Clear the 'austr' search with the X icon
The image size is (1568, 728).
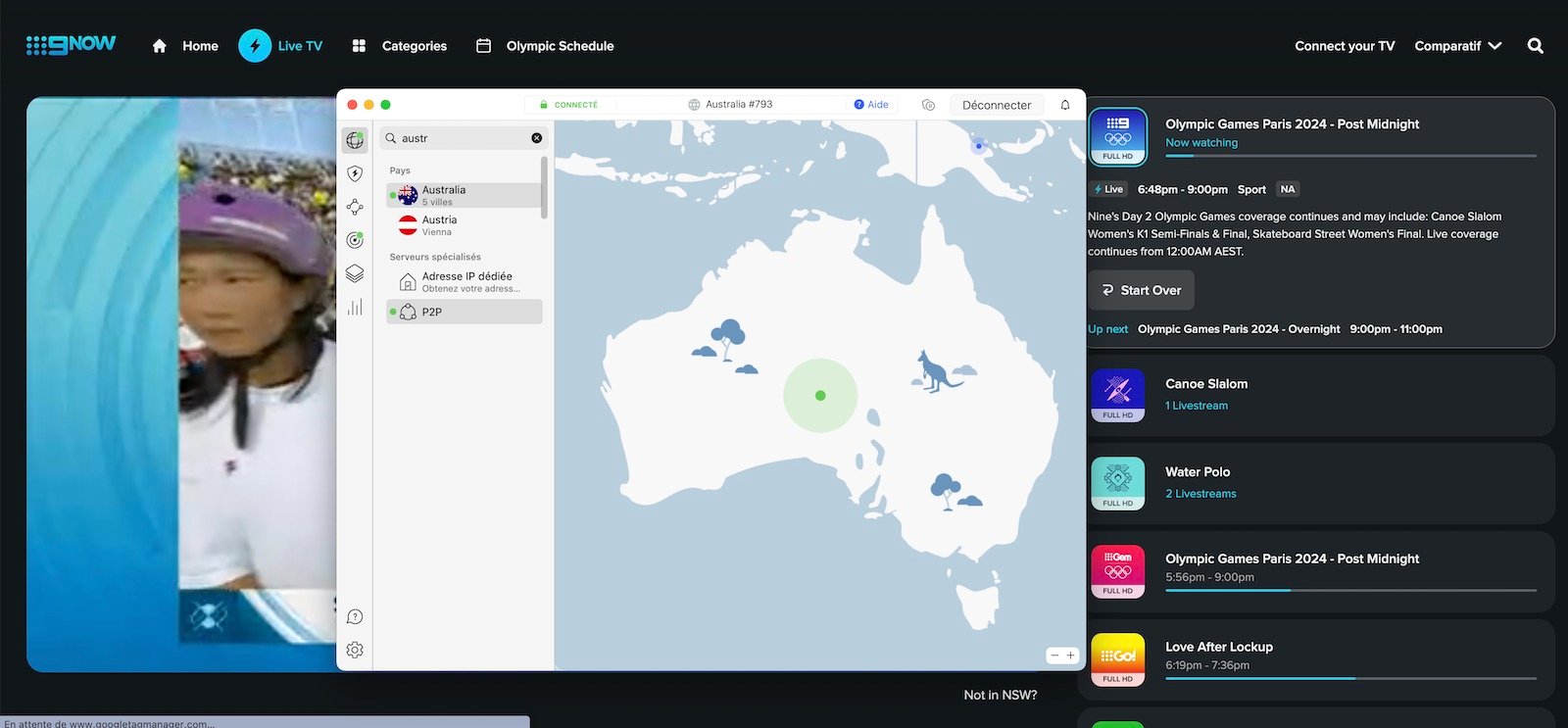click(536, 138)
